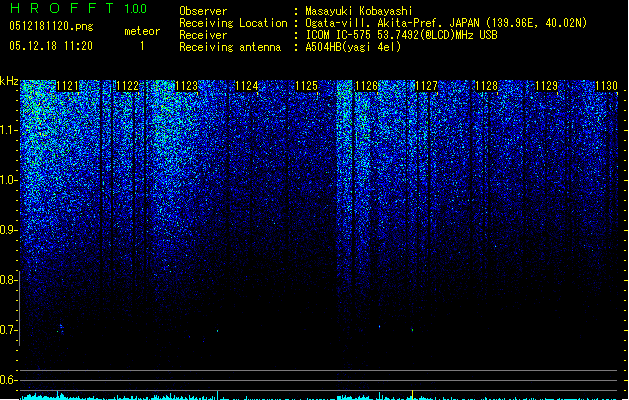The width and height of the screenshot is (629, 400).
Task: Click the 1.1 frequency axis label
Action: (8, 130)
